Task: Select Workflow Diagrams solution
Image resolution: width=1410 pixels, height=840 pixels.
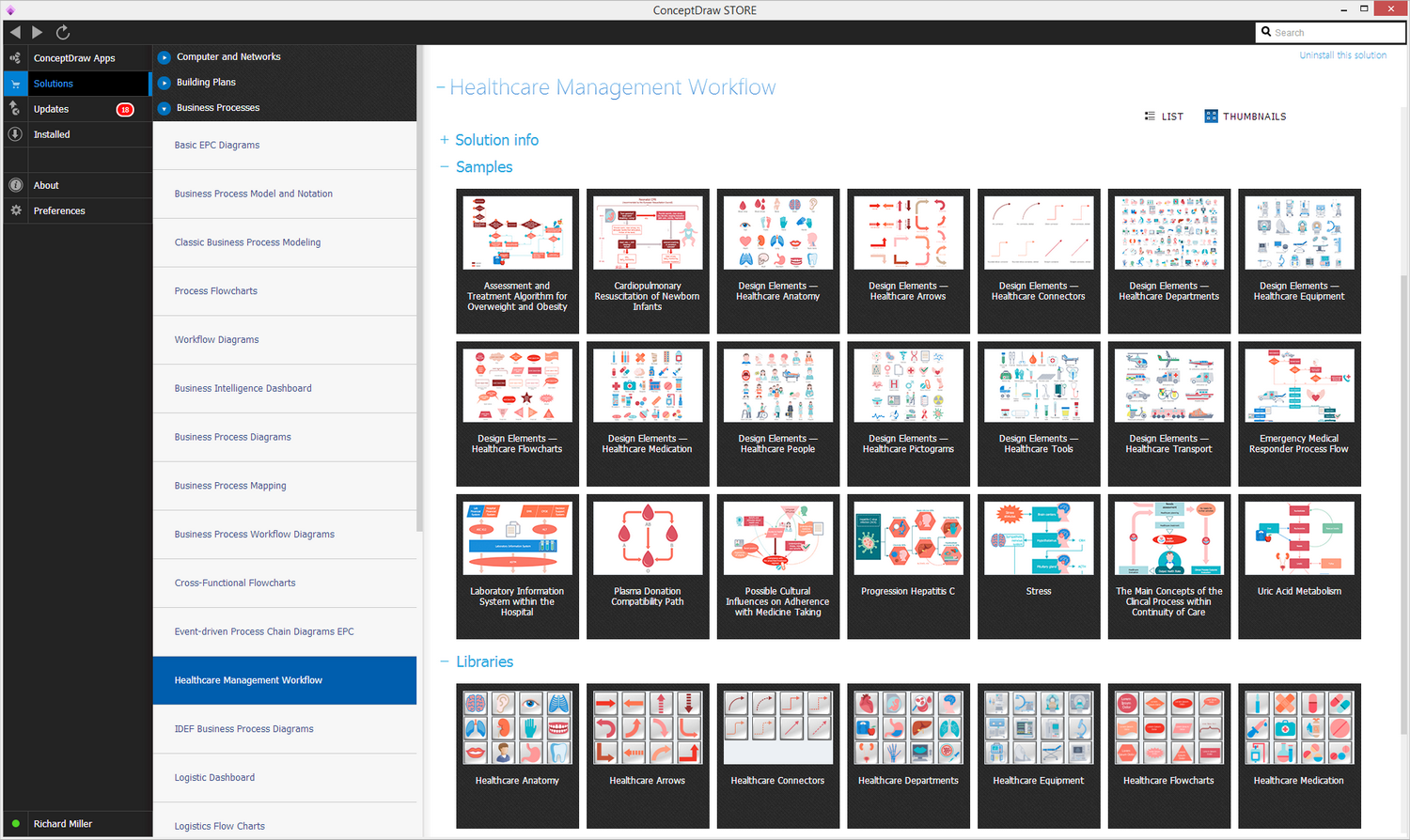Action: [285, 340]
